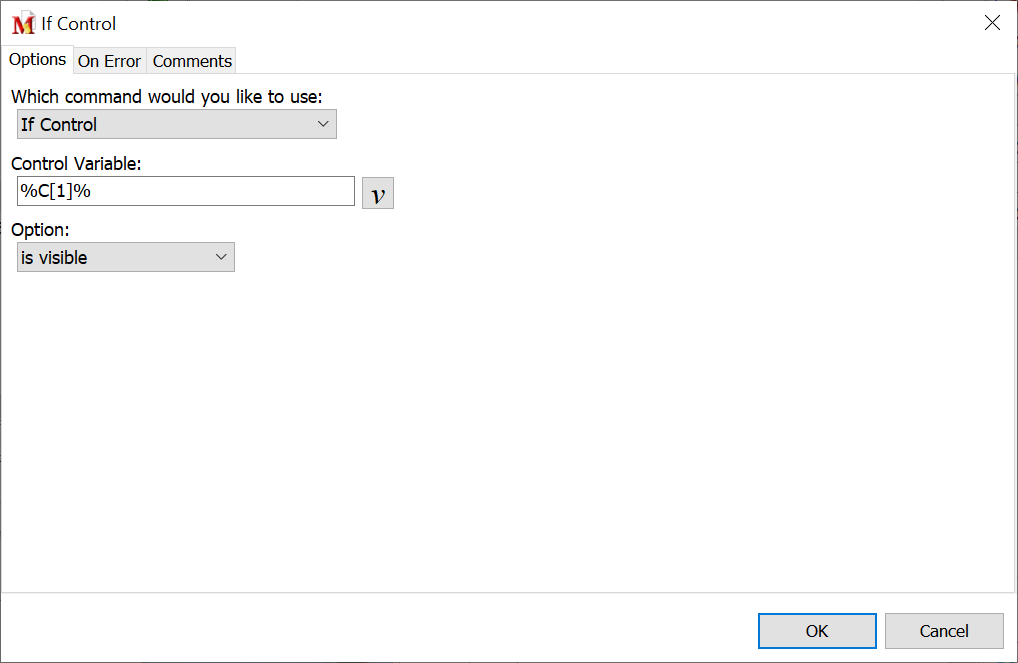Viewport: 1018px width, 663px height.
Task: Switch to the Options tab
Action: pyautogui.click(x=37, y=60)
